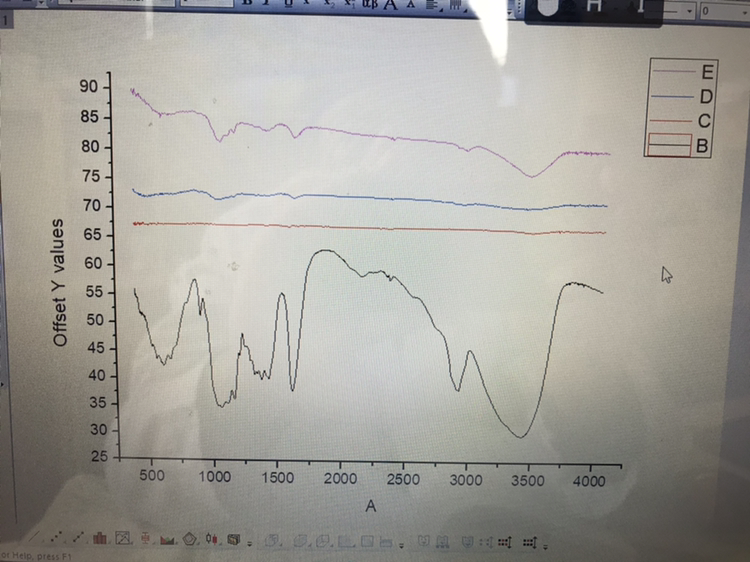Click the black-dotted grid arrow icon

pyautogui.click(x=530, y=542)
